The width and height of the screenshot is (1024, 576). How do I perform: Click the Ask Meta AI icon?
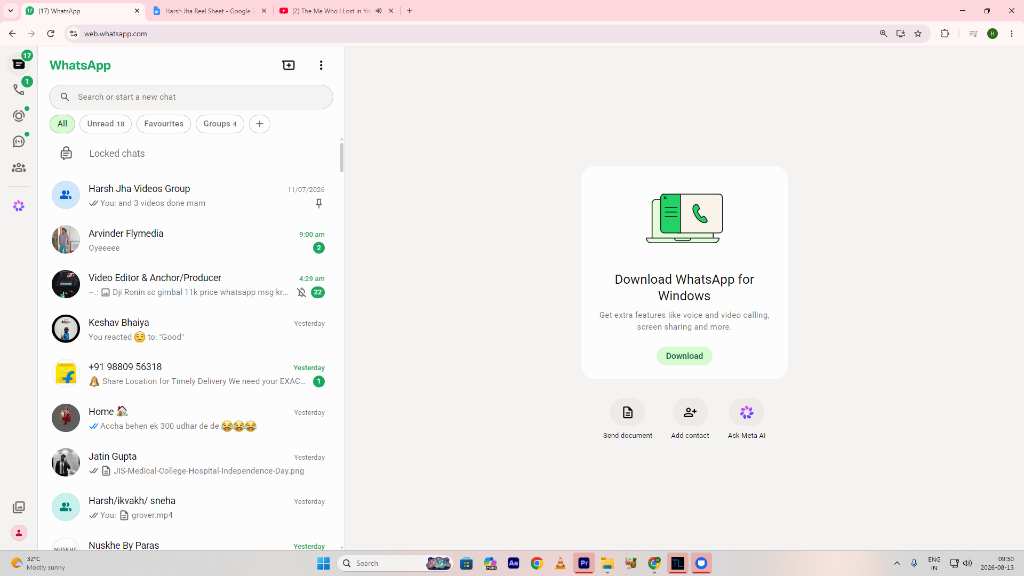click(746, 412)
